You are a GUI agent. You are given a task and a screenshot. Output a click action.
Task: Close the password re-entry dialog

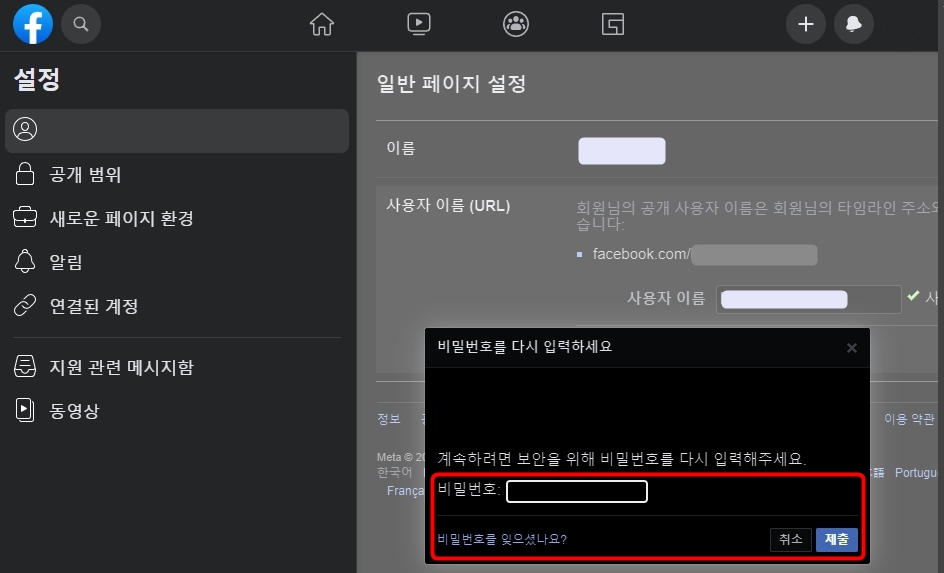(851, 348)
